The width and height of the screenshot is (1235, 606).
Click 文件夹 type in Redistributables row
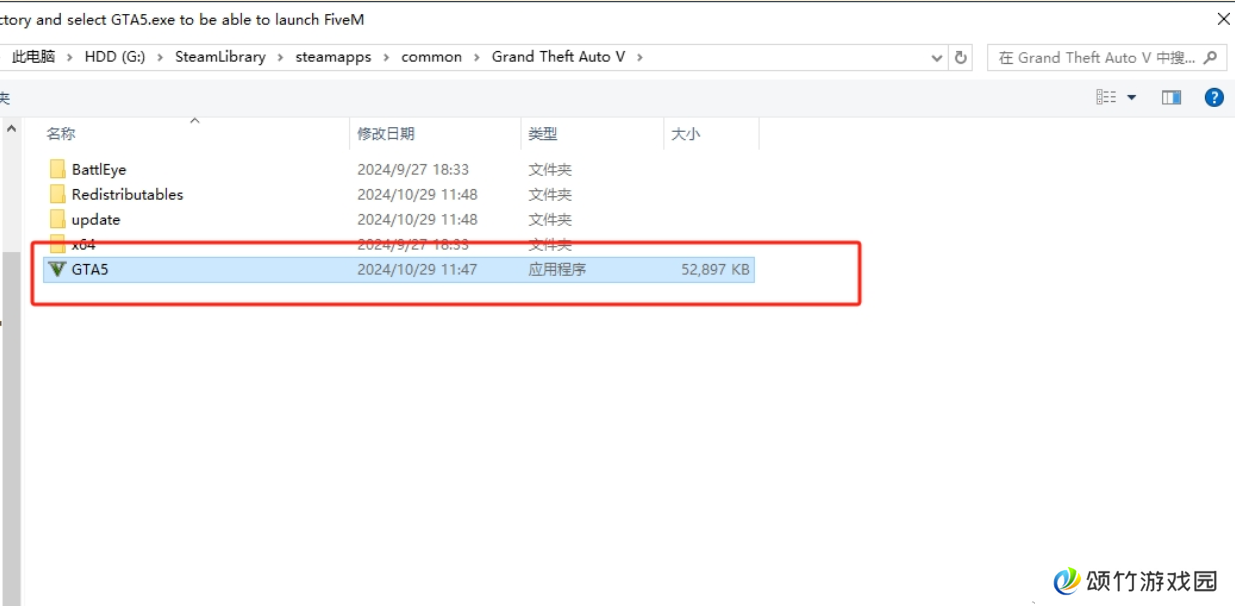coord(550,194)
